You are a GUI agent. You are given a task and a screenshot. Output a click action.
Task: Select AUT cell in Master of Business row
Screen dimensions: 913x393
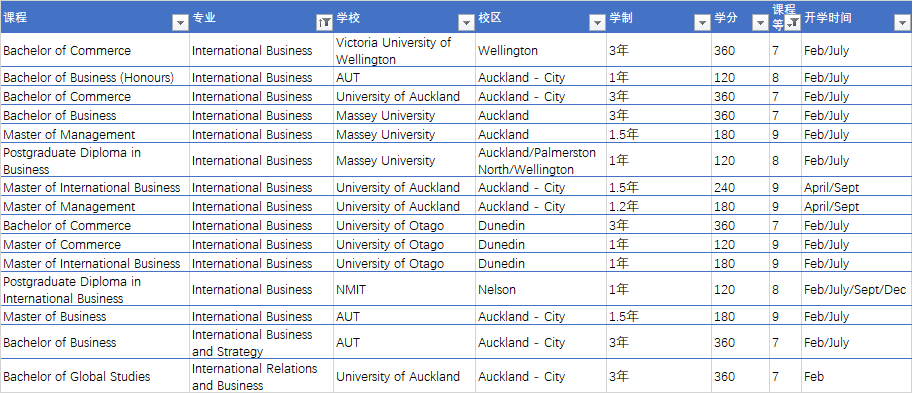click(404, 317)
